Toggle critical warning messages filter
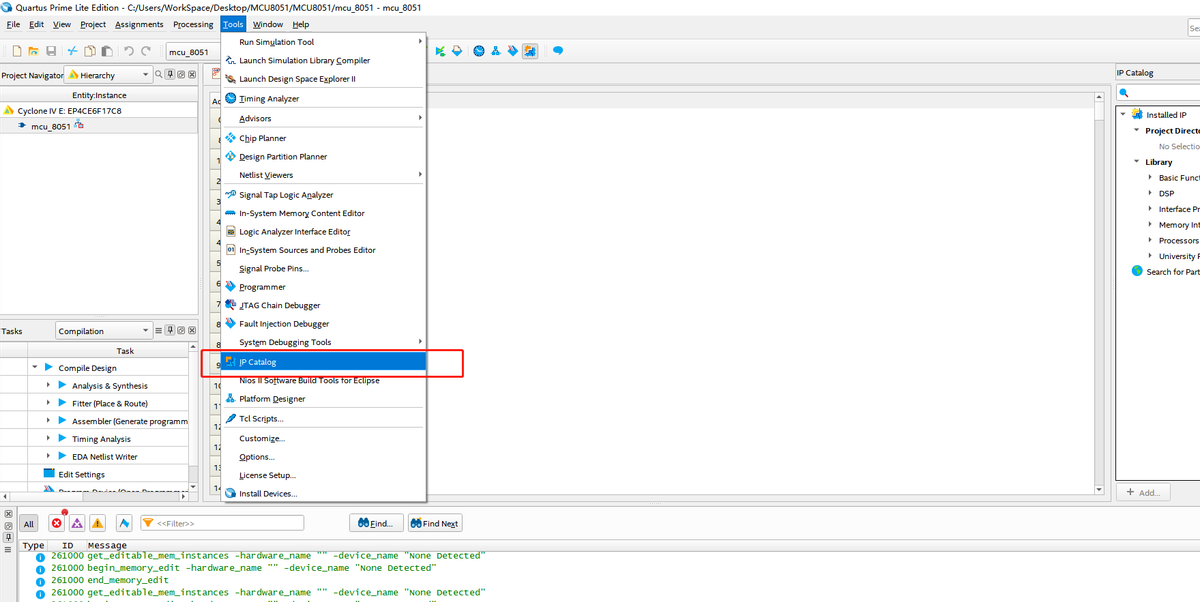This screenshot has width=1200, height=602. tap(77, 523)
